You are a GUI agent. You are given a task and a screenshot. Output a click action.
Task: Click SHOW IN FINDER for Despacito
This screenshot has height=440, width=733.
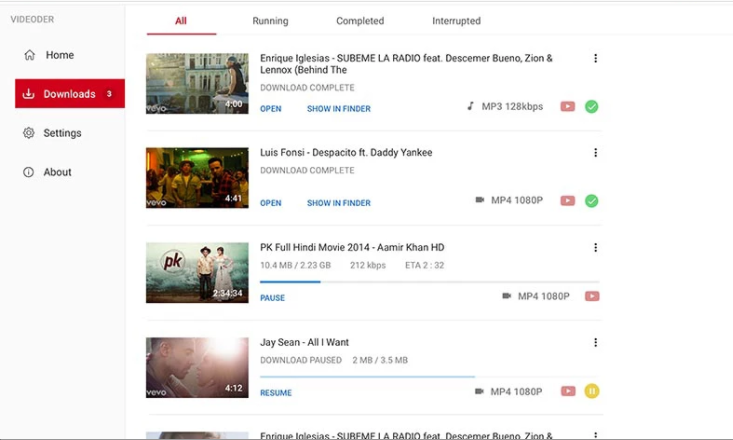point(339,203)
